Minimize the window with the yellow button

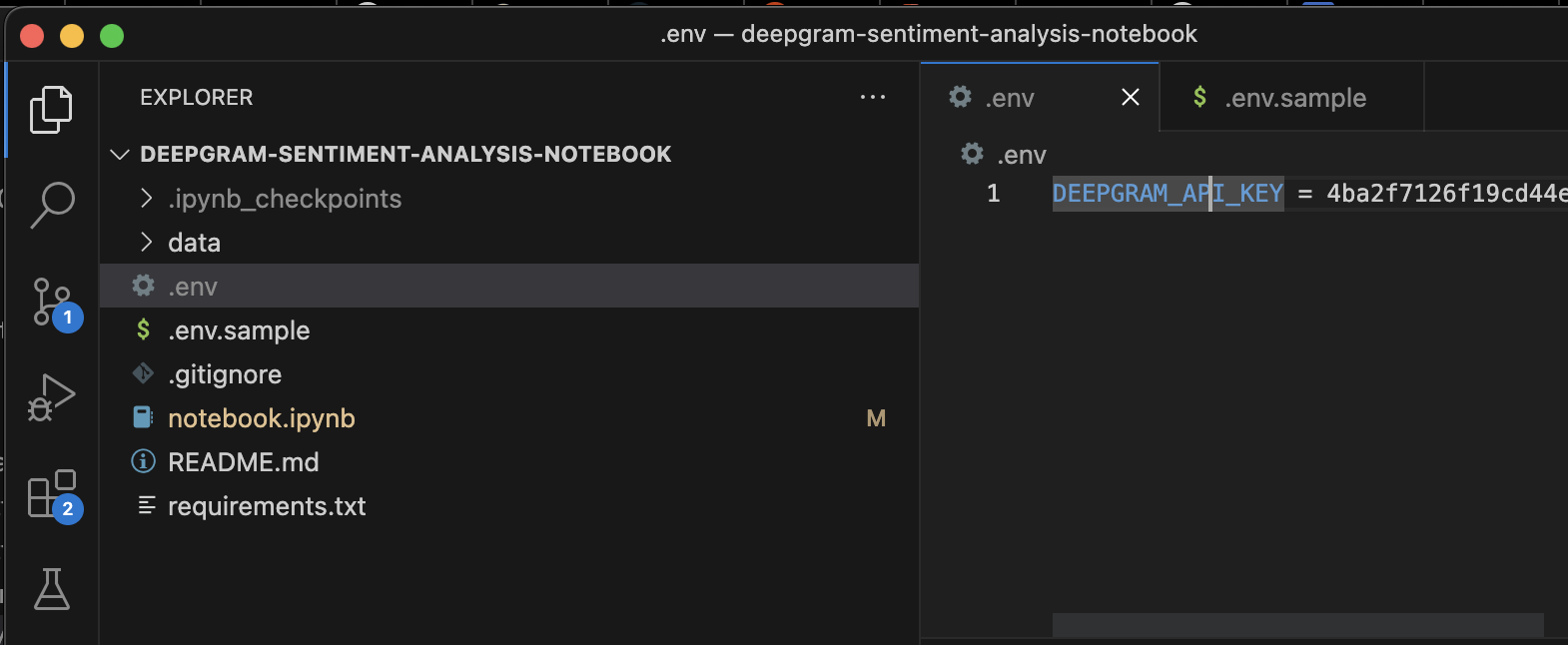coord(72,36)
